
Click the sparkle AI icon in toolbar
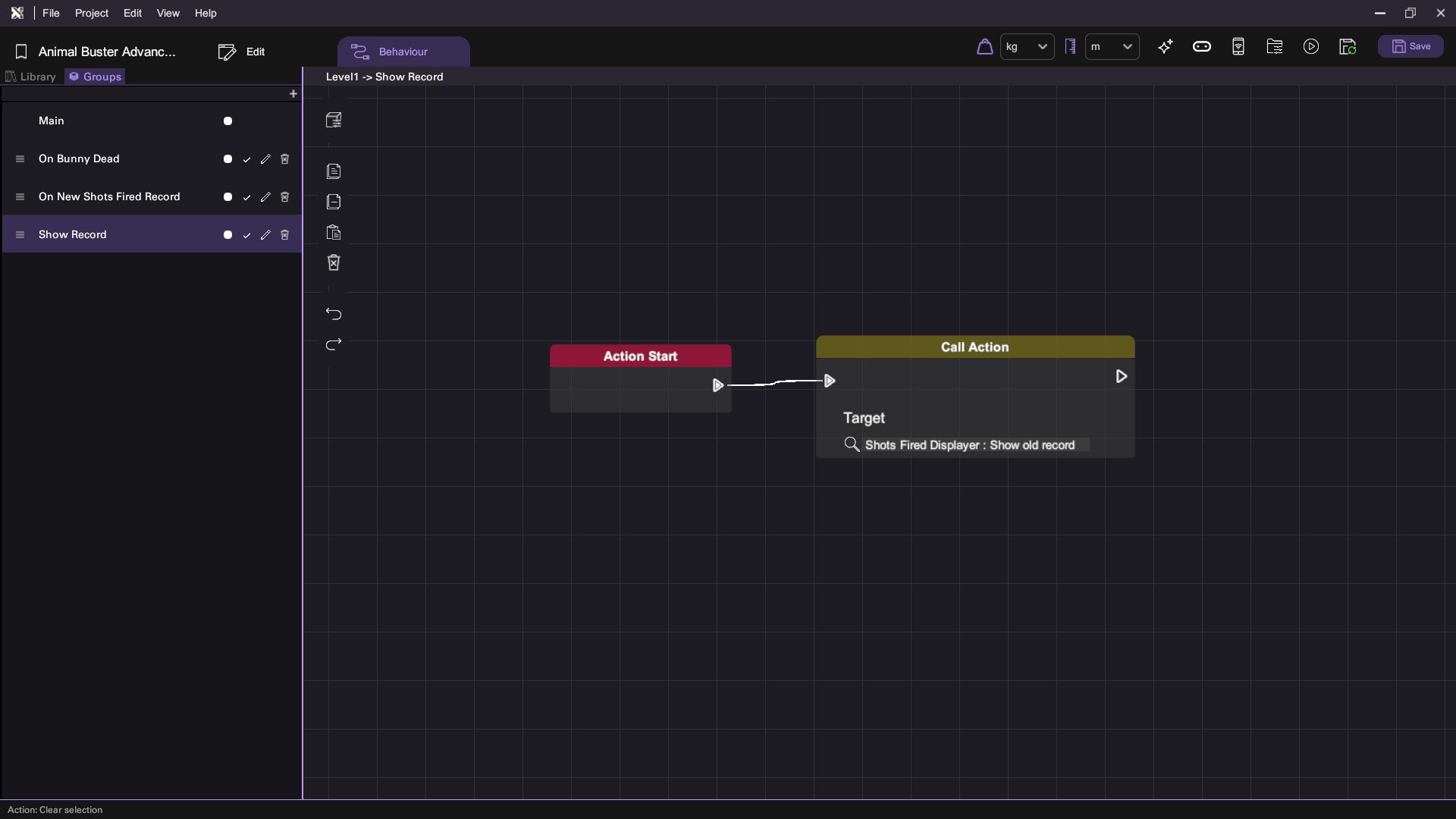coord(1166,47)
